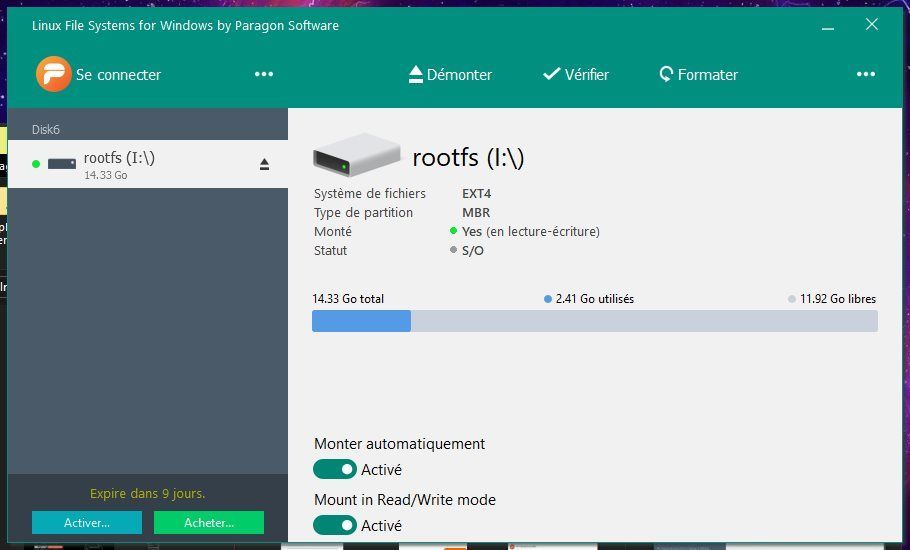Click 'Yes (en lecture-écriture)' mount status

pyautogui.click(x=530, y=231)
